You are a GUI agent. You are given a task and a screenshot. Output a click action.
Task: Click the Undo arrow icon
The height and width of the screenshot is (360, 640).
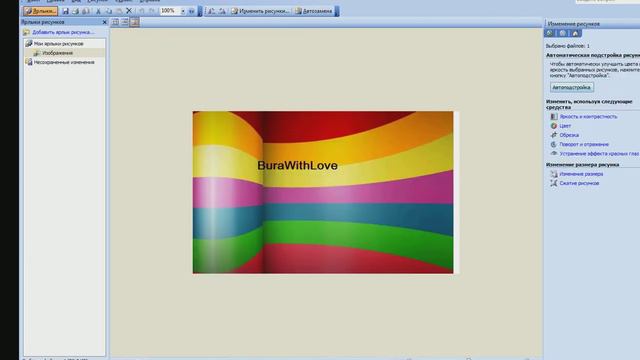coord(141,11)
